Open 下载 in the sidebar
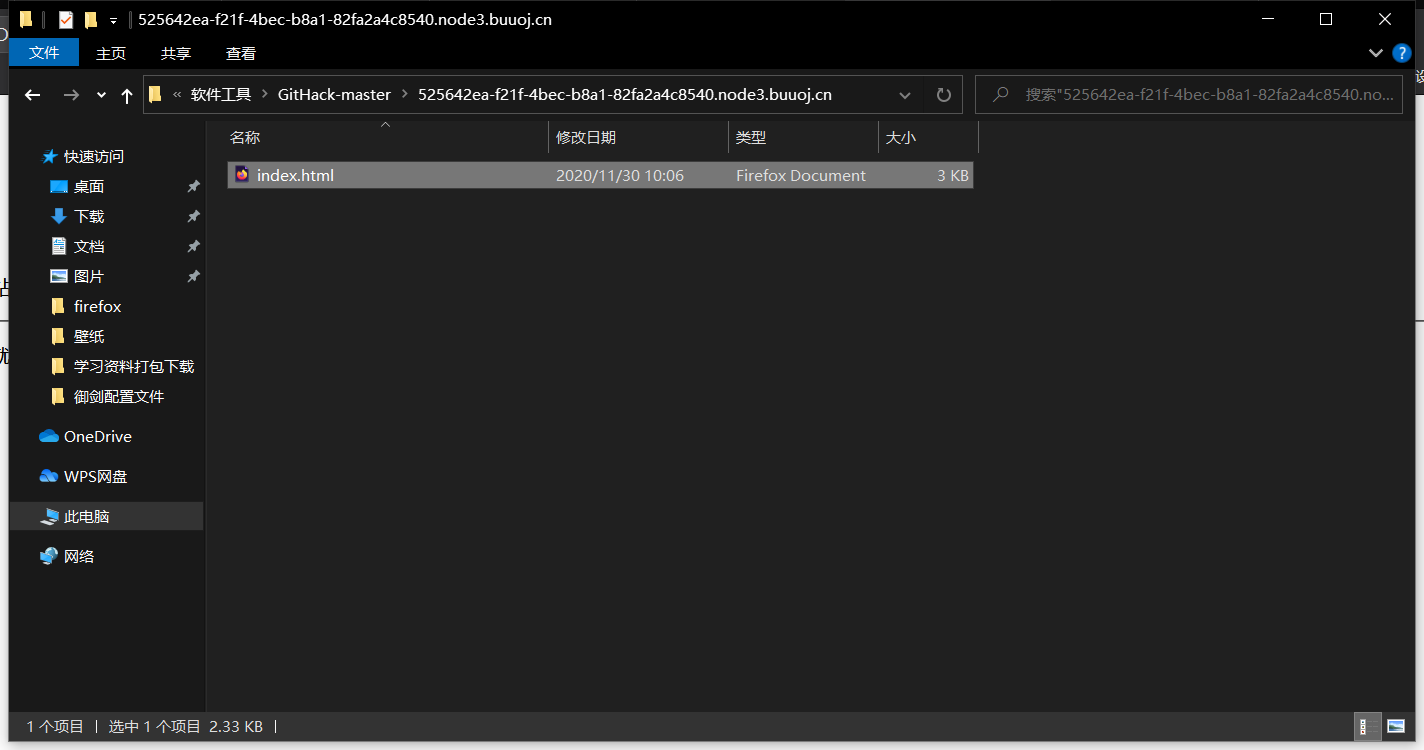1424x750 pixels. 89,217
